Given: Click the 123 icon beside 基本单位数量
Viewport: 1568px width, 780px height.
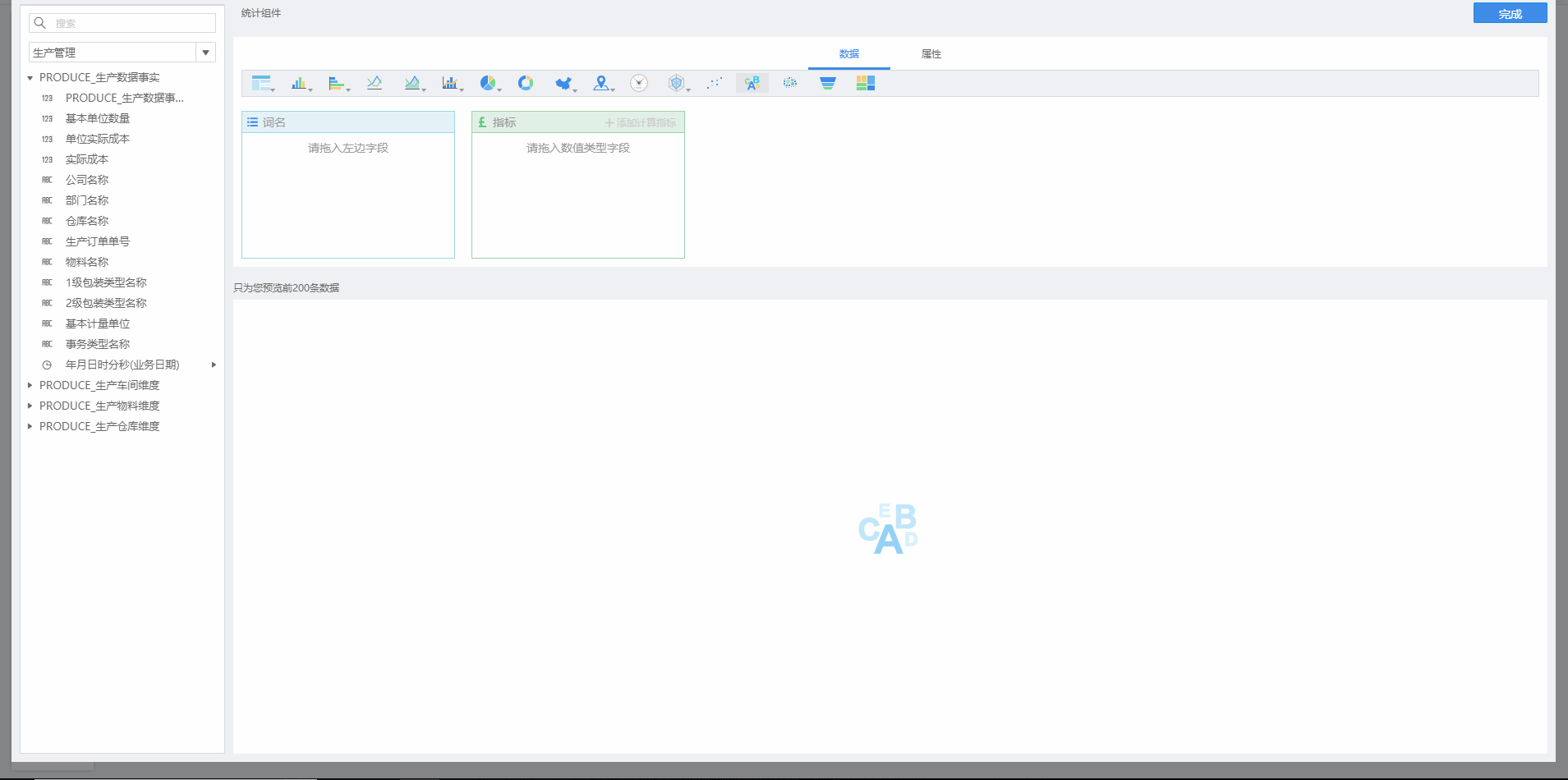Looking at the screenshot, I should click(x=47, y=119).
